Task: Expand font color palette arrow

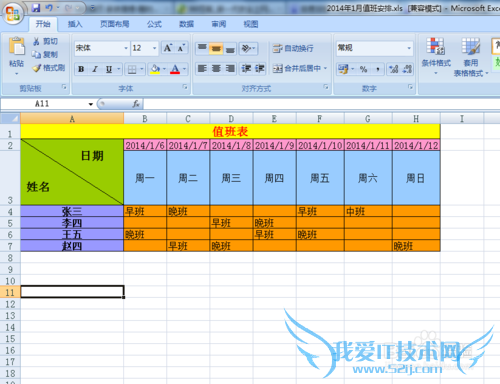Action: click(184, 69)
